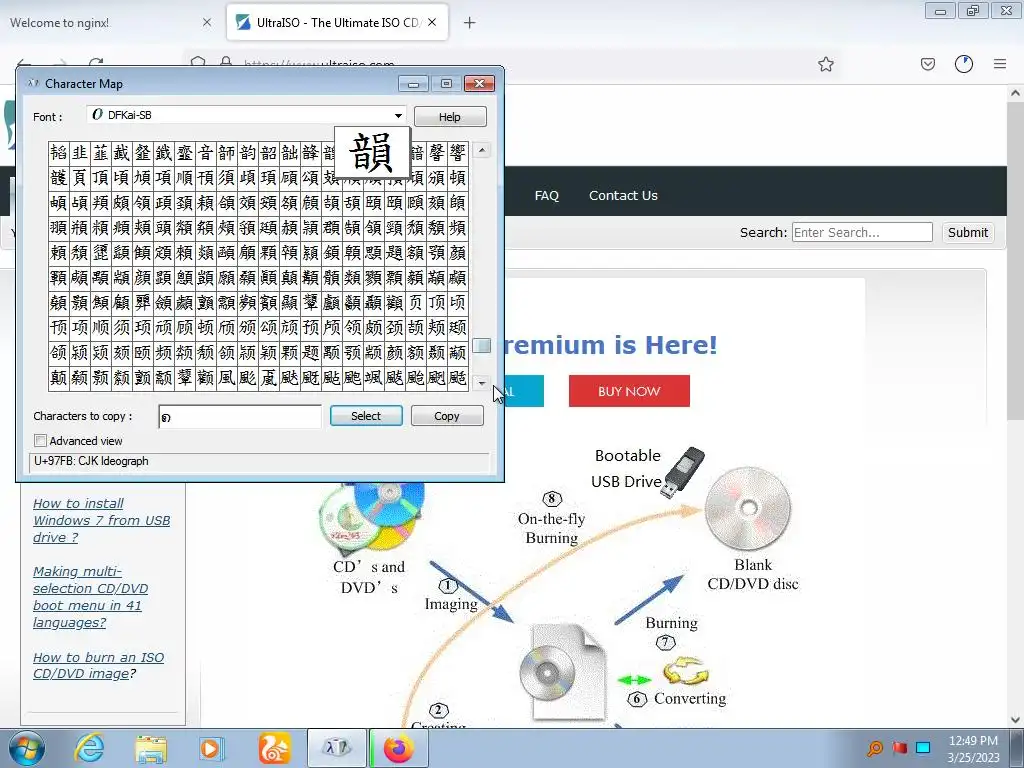Click the browser page scroll up arrow
This screenshot has height=768, width=1024.
click(x=1015, y=93)
